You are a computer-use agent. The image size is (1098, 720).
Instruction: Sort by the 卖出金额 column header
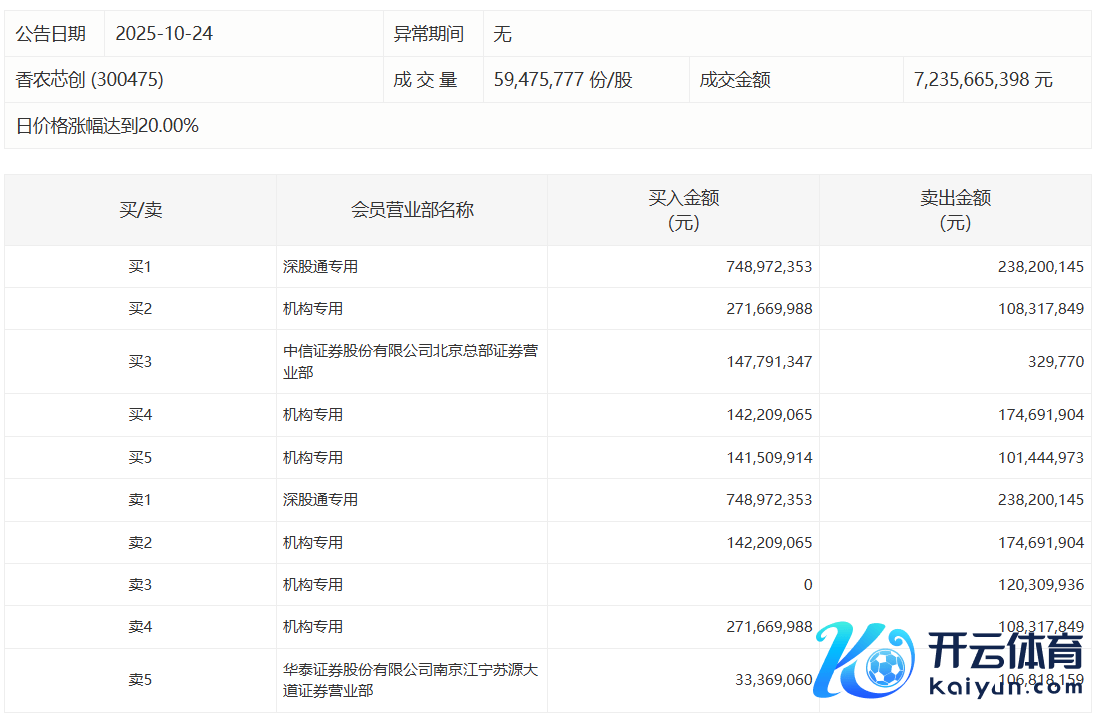(x=955, y=210)
